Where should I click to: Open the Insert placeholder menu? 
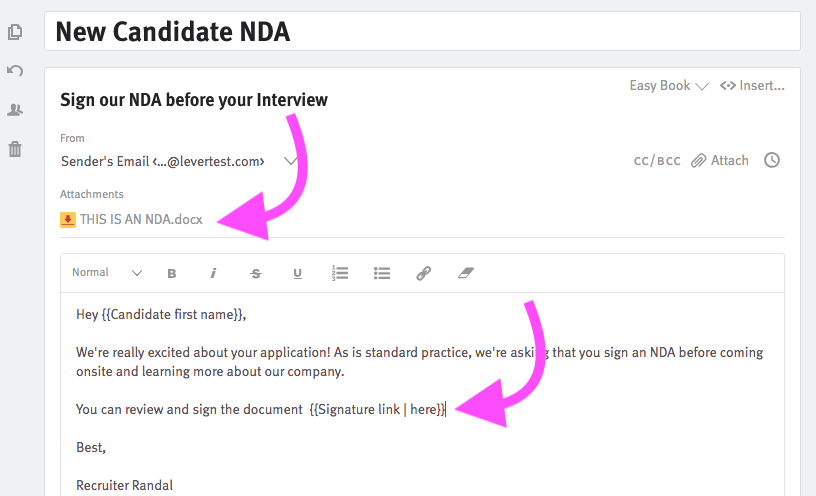click(x=752, y=85)
